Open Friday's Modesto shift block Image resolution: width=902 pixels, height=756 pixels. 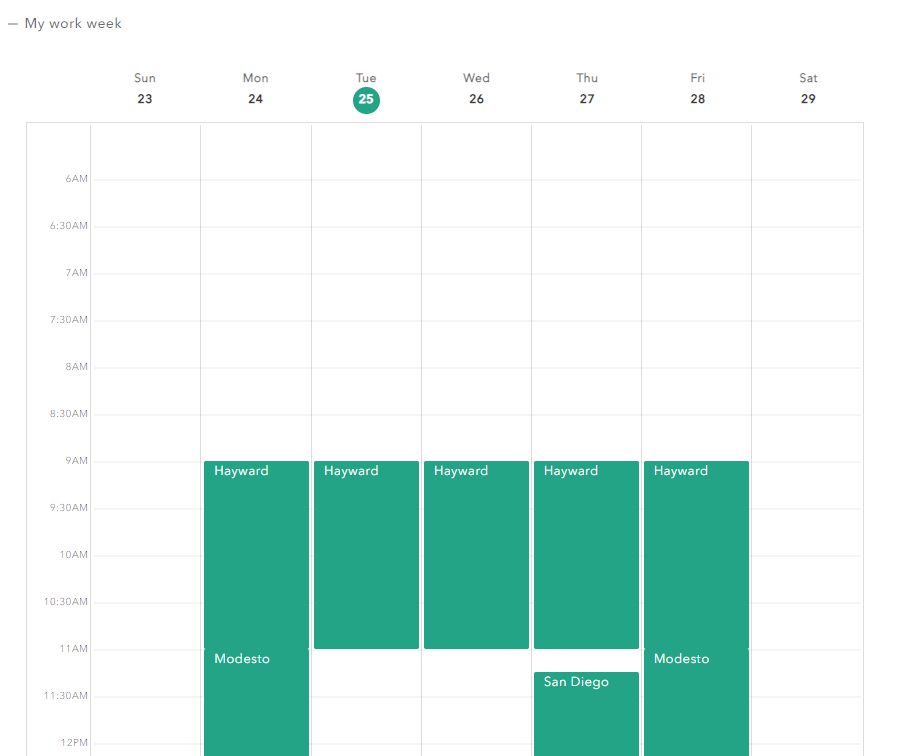[x=696, y=702]
